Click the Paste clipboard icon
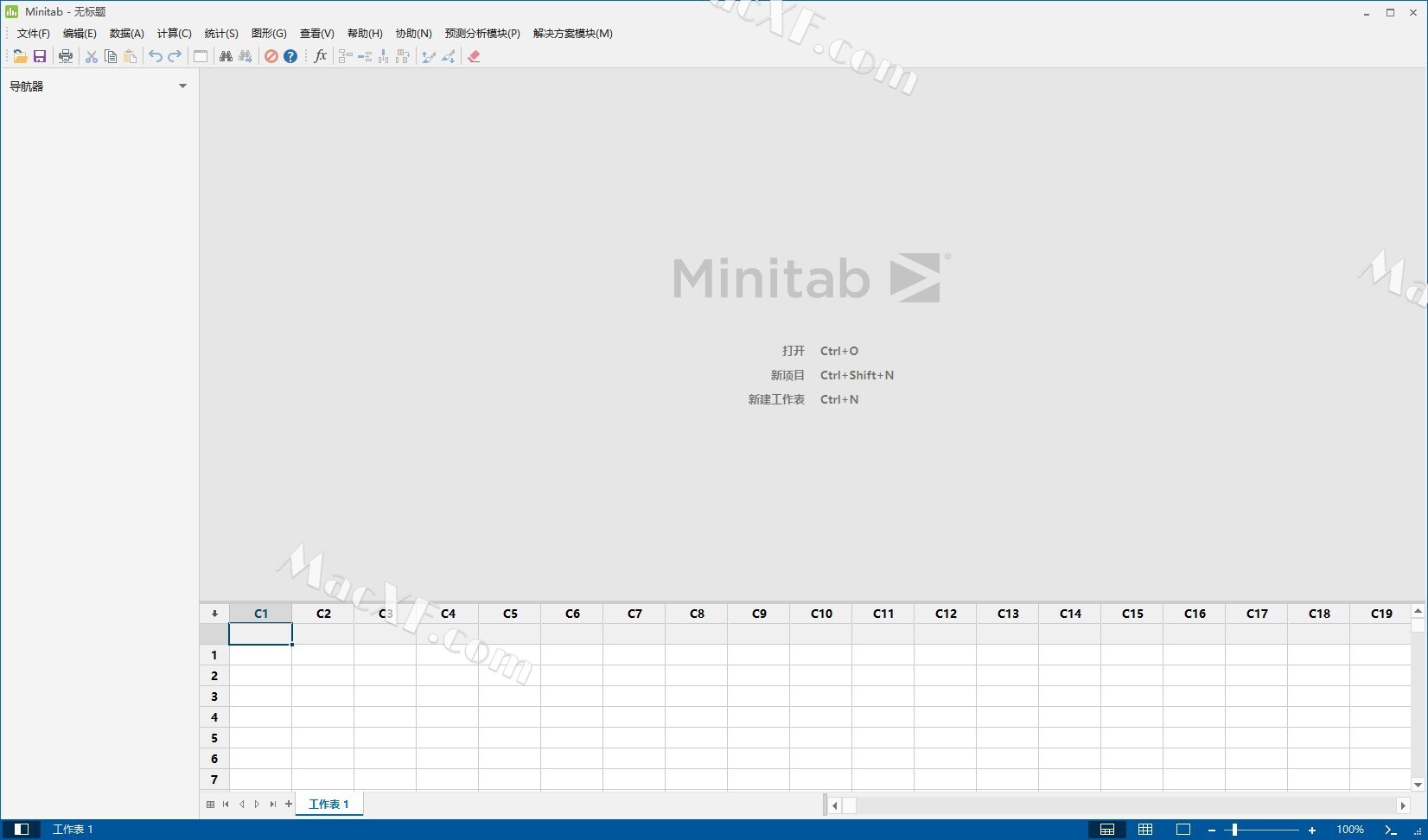This screenshot has width=1428, height=840. pyautogui.click(x=131, y=56)
